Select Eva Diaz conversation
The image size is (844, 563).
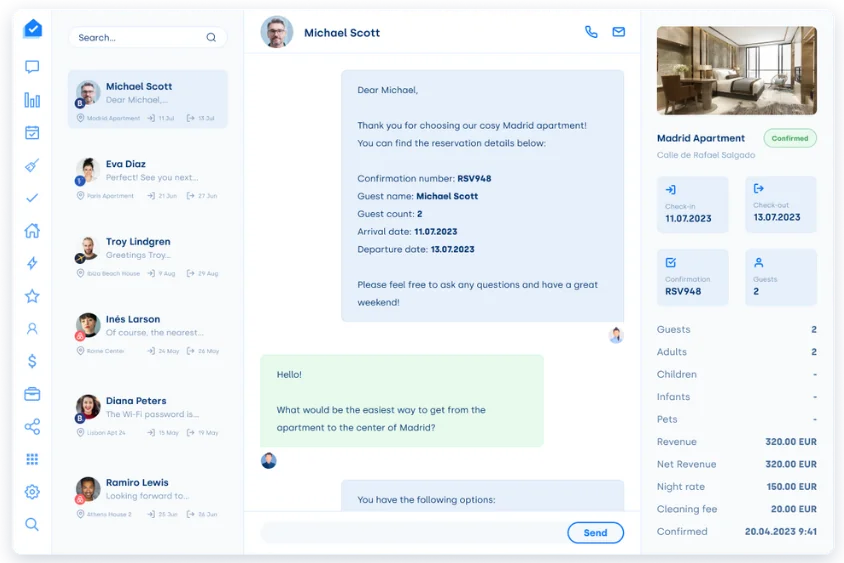(x=147, y=178)
